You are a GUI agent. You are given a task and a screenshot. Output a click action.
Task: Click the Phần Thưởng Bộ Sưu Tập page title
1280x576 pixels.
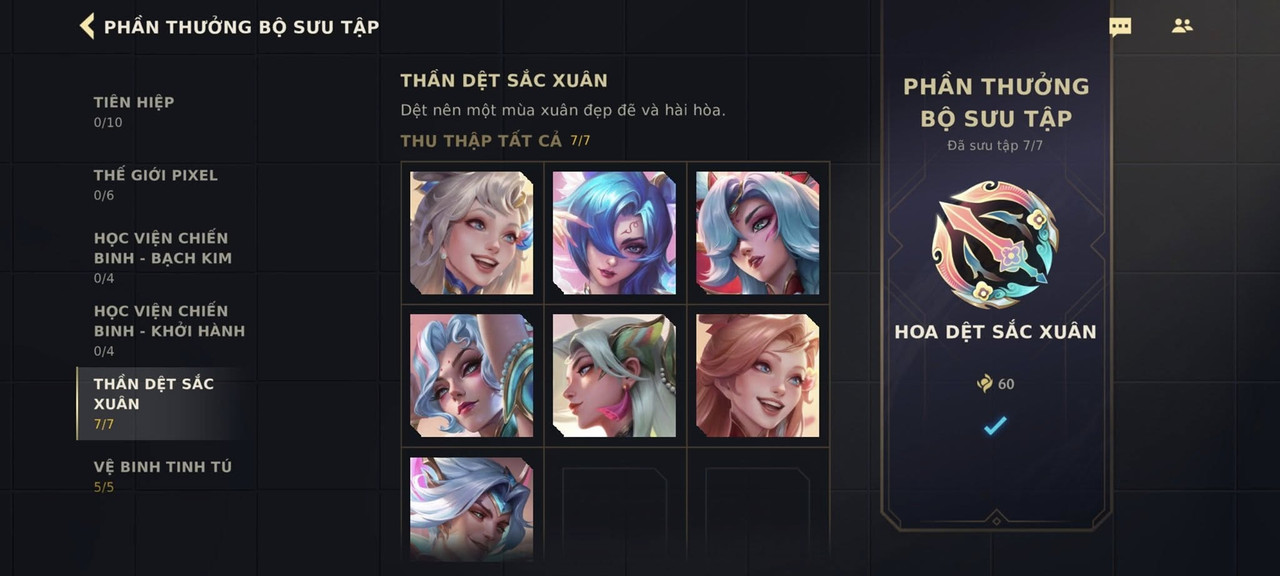click(242, 27)
